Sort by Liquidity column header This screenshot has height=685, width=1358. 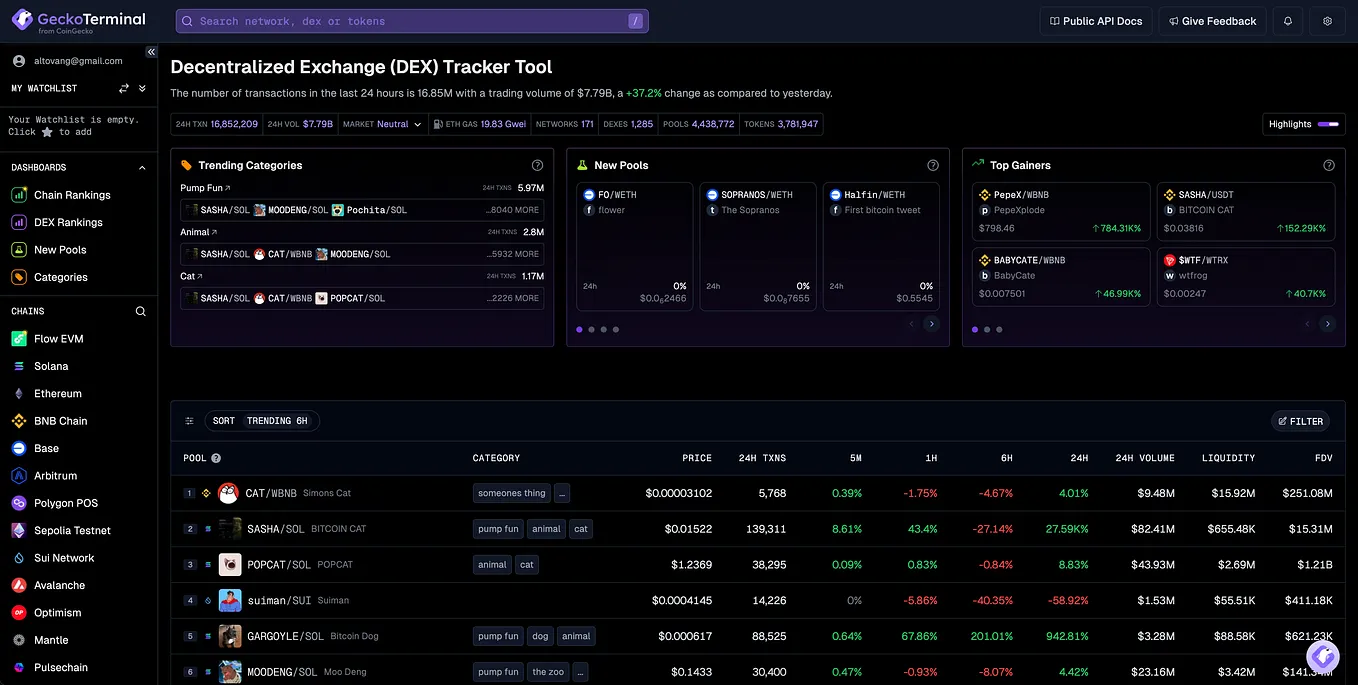click(x=1228, y=458)
